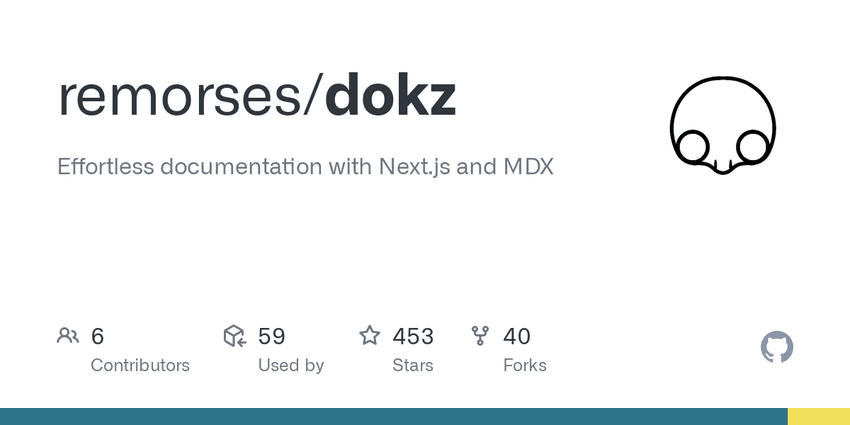The height and width of the screenshot is (425, 850).
Task: Open the remorses owner name
Action: (x=180, y=96)
